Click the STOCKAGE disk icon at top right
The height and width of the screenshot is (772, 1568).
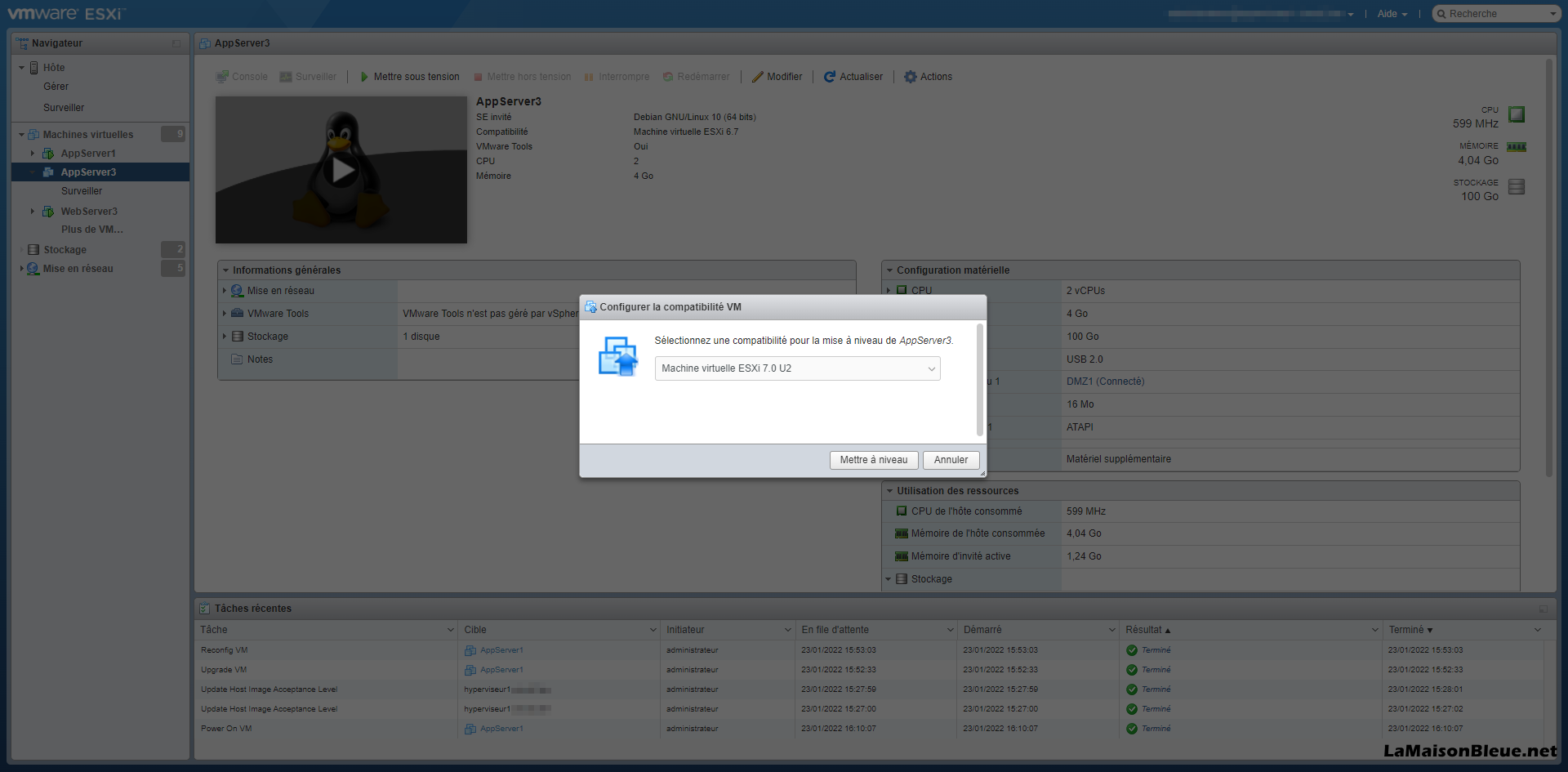click(x=1517, y=186)
